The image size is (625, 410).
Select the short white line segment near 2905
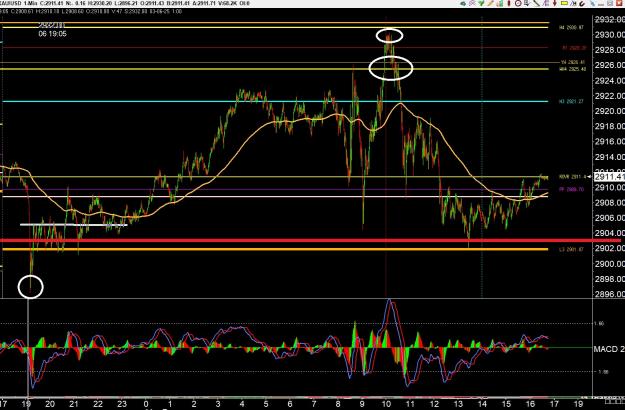click(74, 225)
